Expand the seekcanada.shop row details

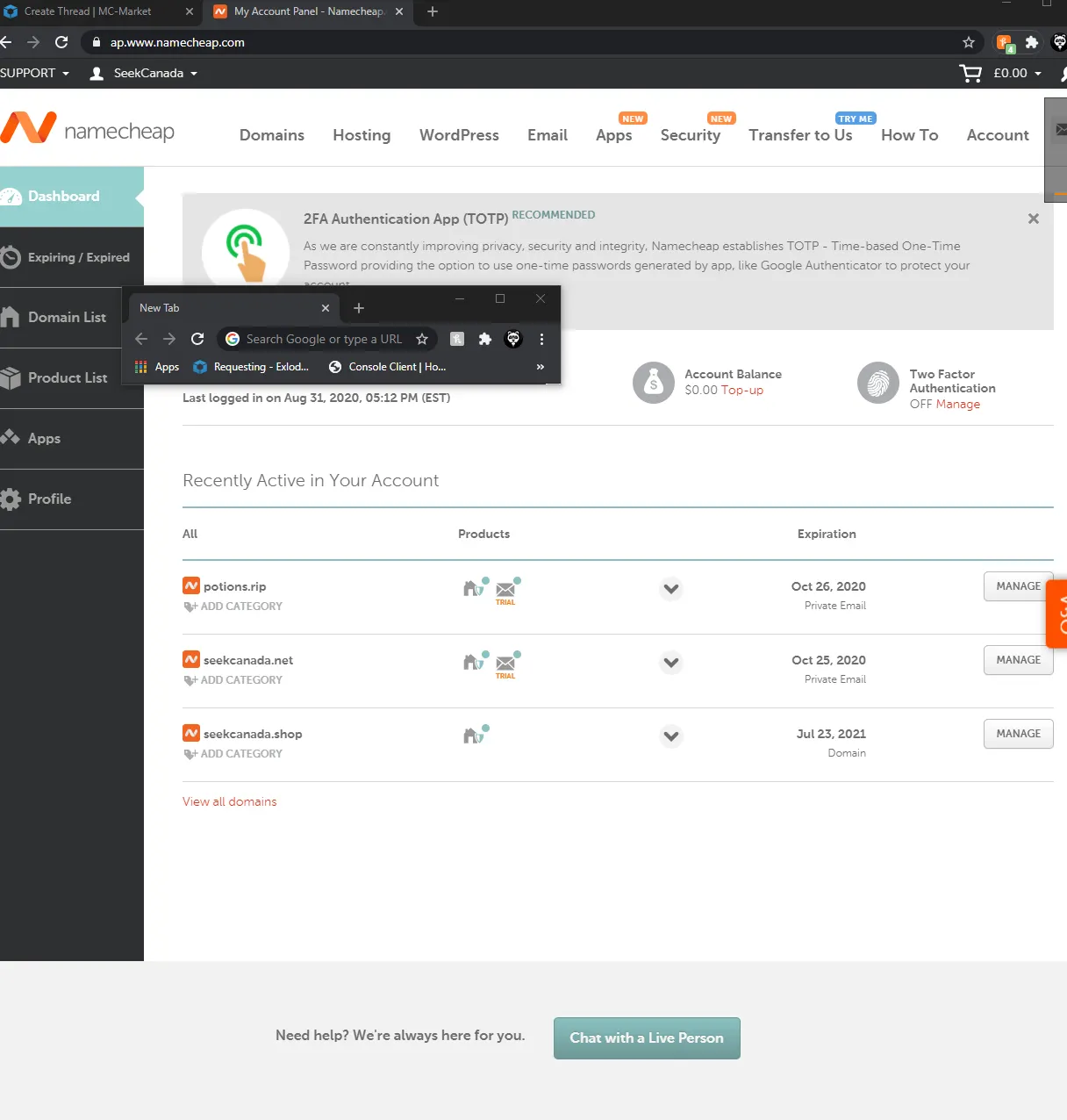tap(671, 736)
